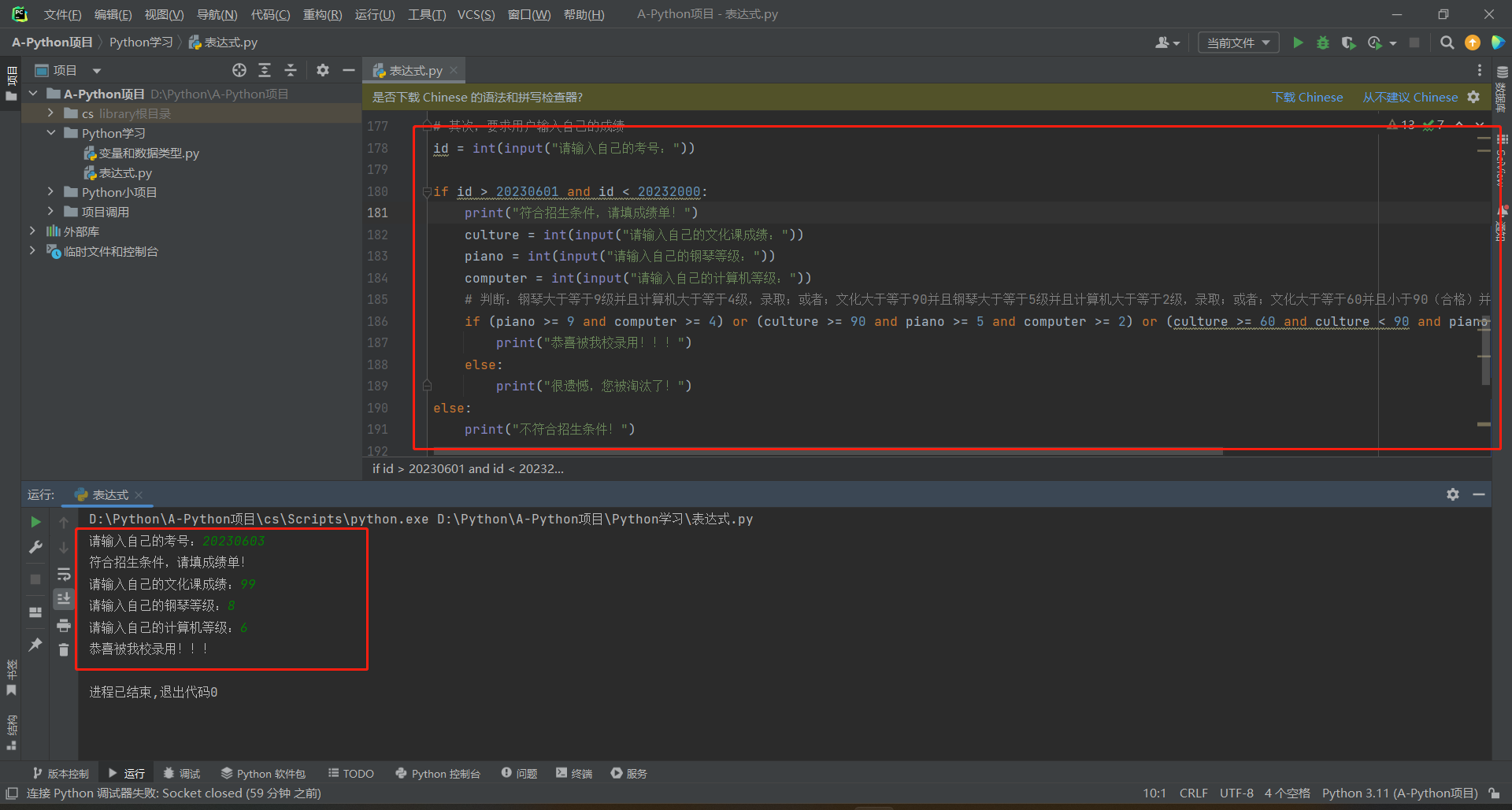Select opened file in project tree icon
The height and width of the screenshot is (810, 1512).
click(239, 71)
